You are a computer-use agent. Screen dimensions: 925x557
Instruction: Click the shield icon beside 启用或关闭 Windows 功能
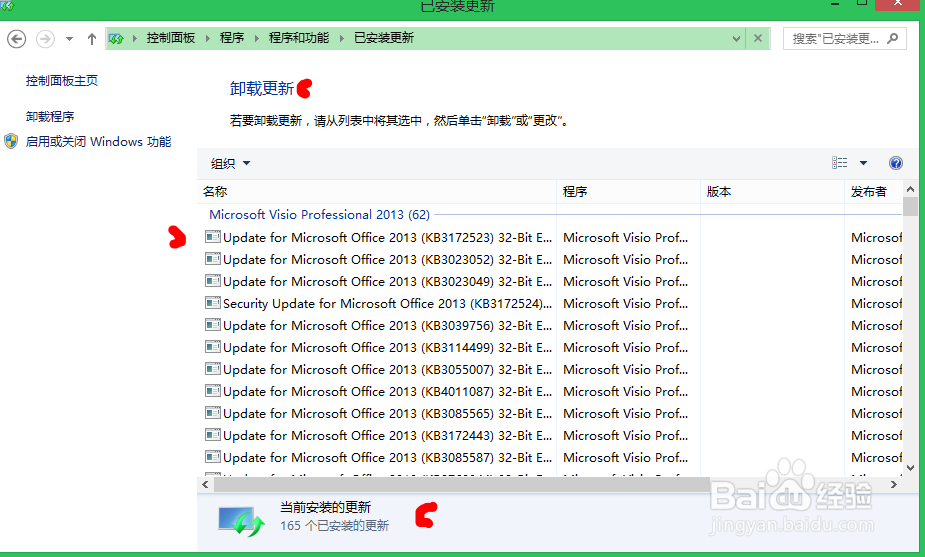(x=11, y=142)
